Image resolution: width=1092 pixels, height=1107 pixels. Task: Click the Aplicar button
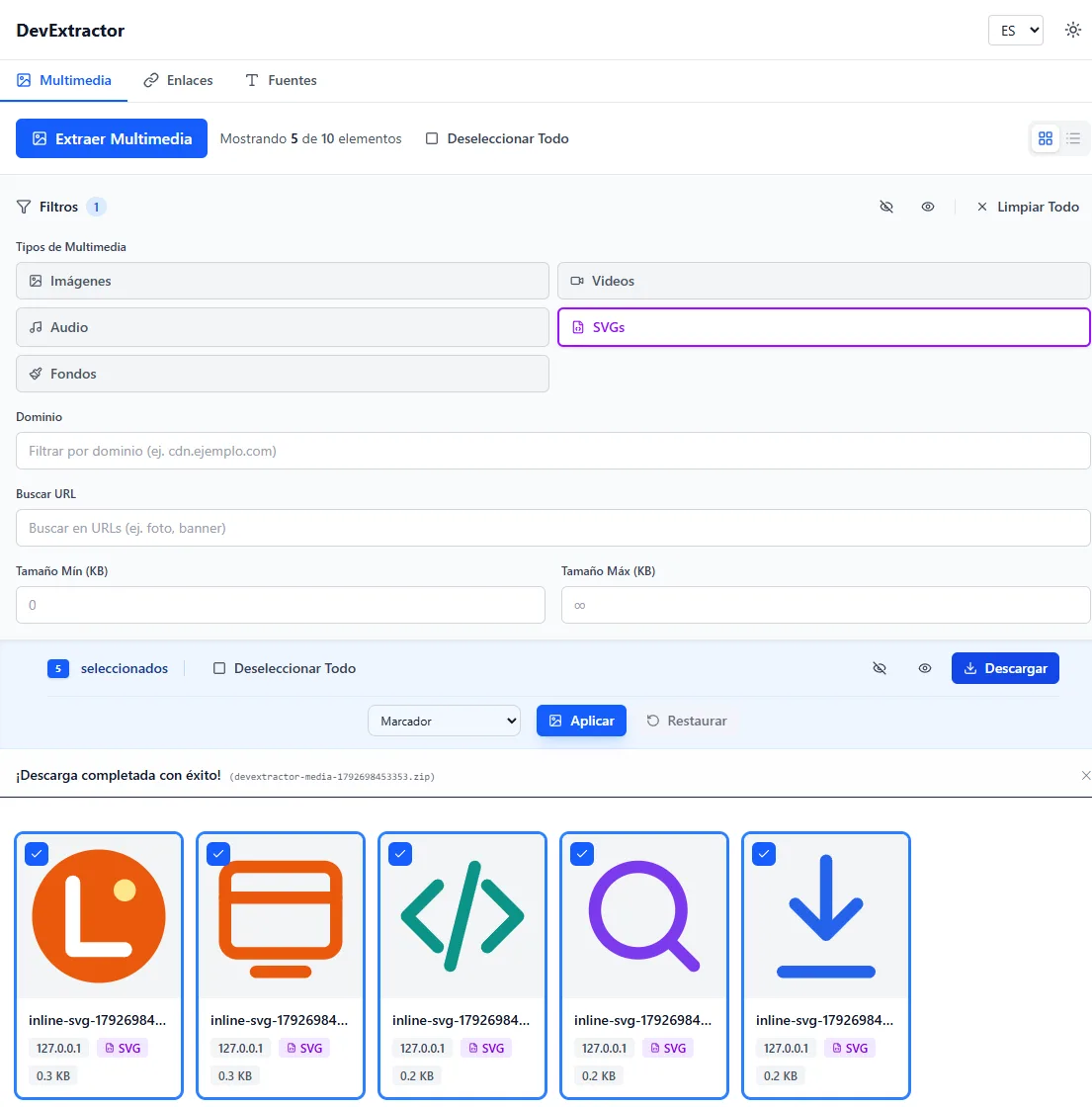point(581,721)
